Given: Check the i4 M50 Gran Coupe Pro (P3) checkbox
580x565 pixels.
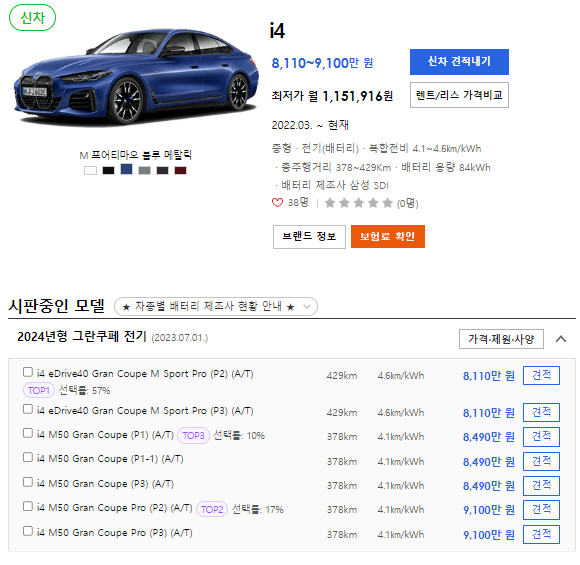Looking at the screenshot, I should (28, 531).
